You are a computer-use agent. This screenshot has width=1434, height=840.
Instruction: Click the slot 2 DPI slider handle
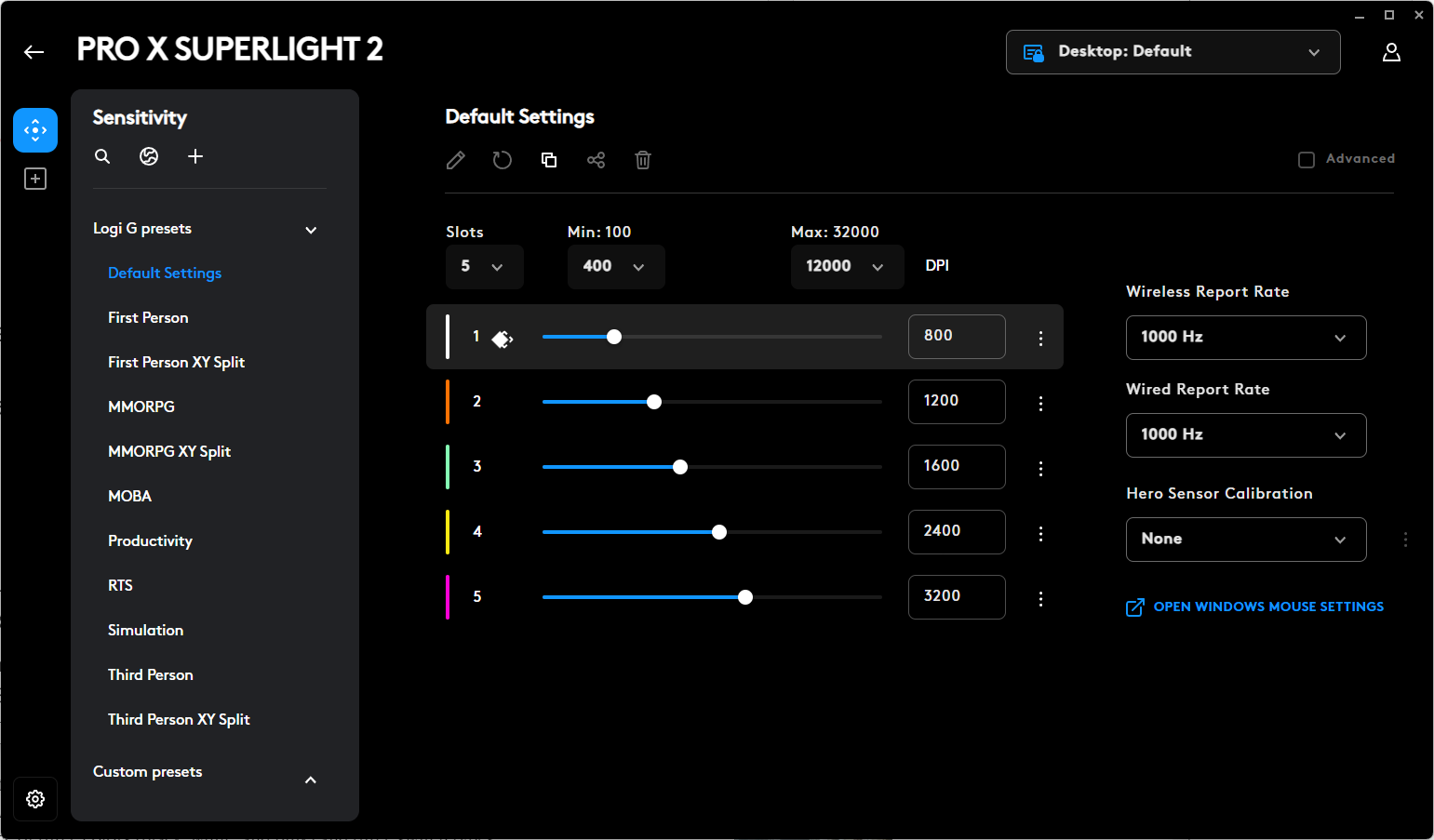click(x=654, y=402)
